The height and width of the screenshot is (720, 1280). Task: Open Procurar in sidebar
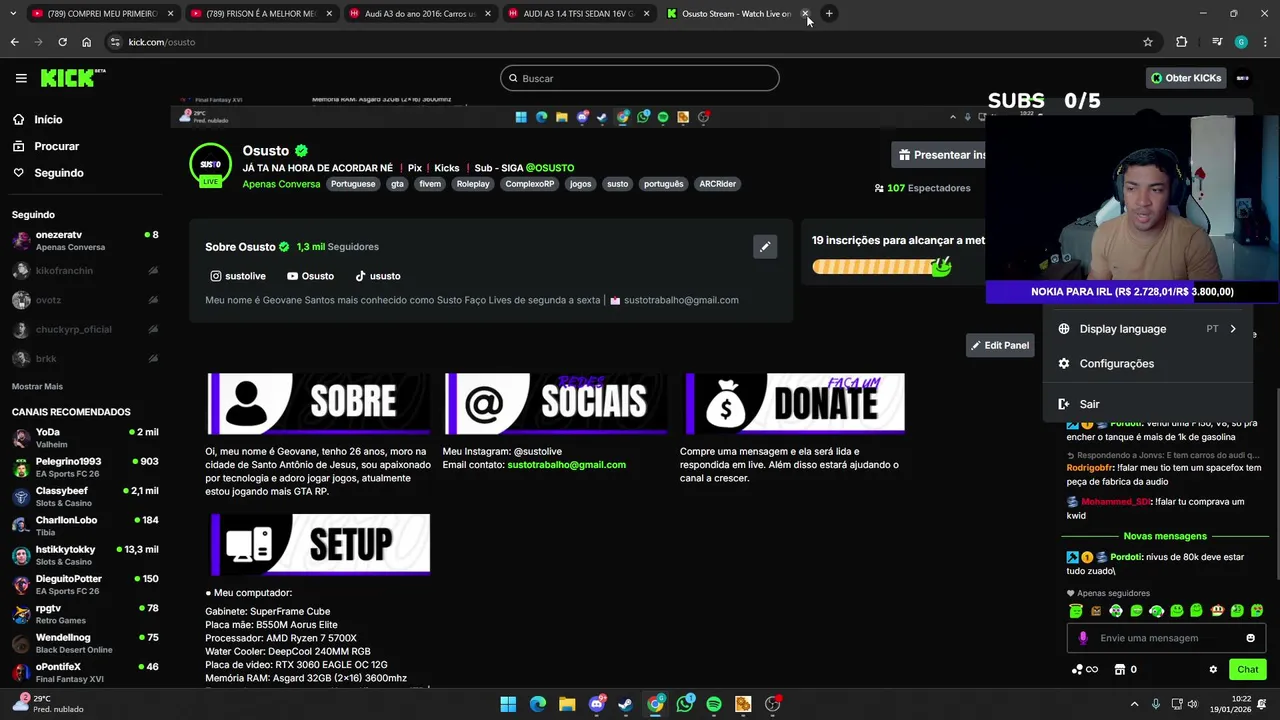click(56, 146)
